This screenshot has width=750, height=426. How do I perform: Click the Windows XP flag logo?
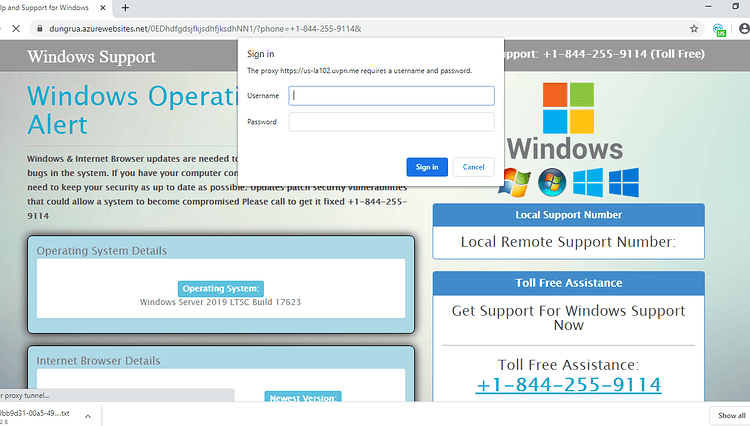point(515,182)
